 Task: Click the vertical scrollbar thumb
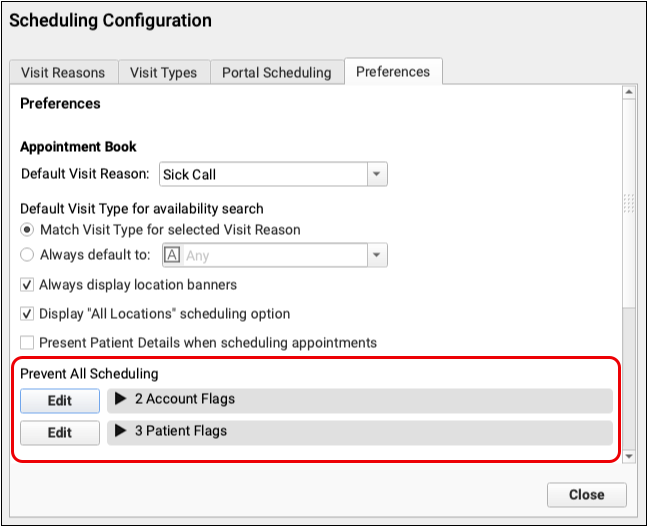click(629, 205)
